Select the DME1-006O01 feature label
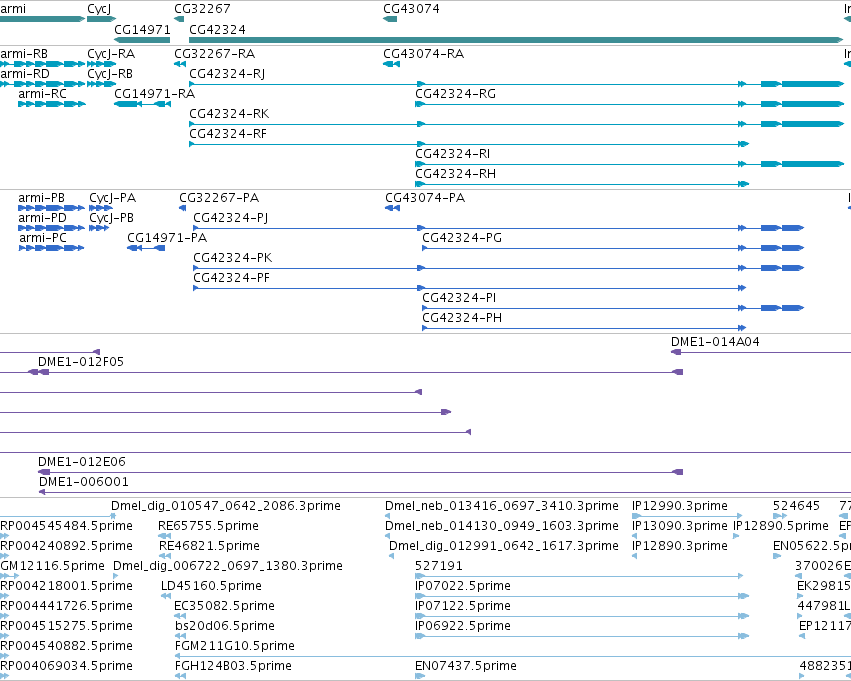Image resolution: width=851 pixels, height=681 pixels. pos(84,482)
